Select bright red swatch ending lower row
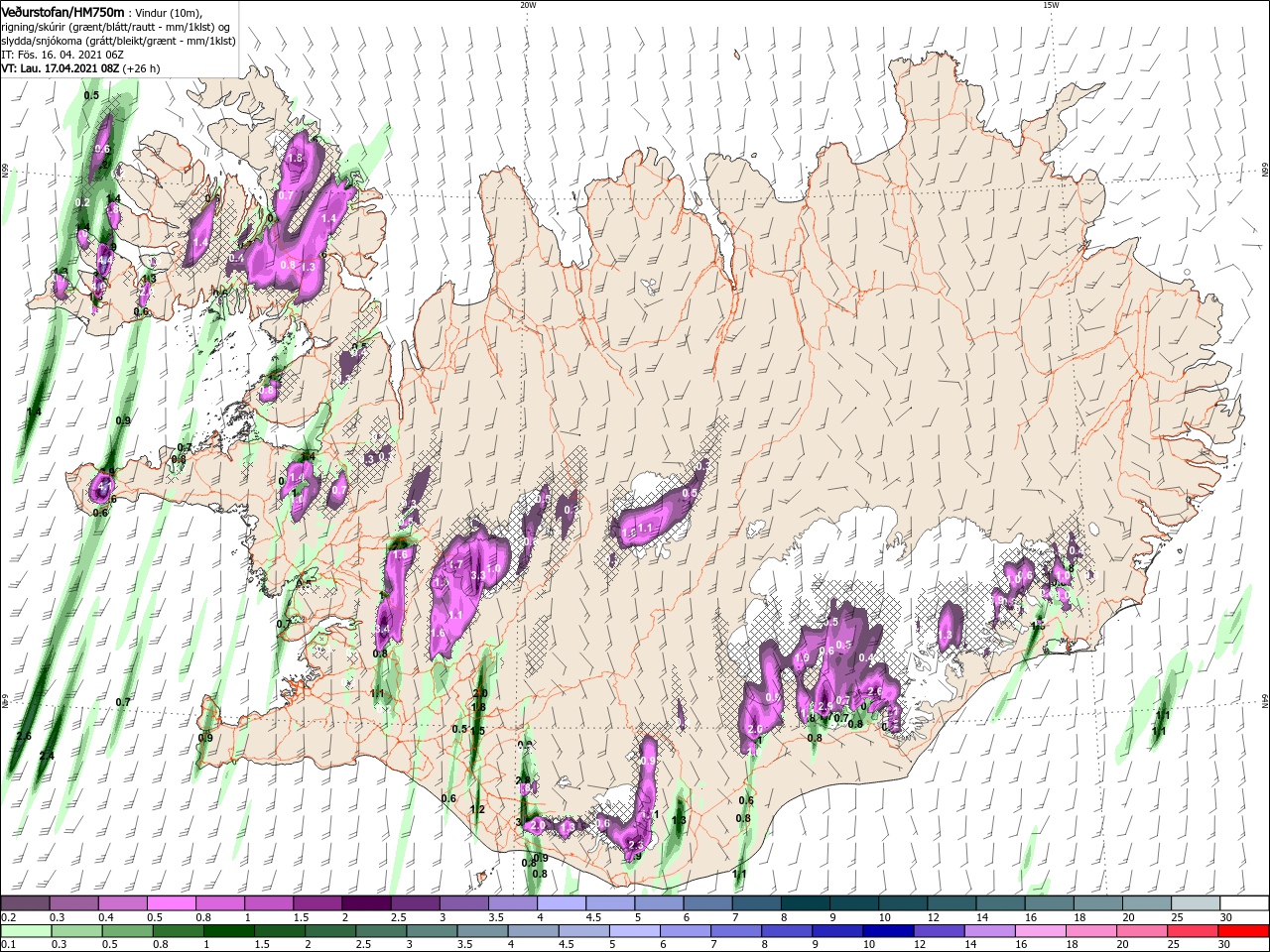Image resolution: width=1270 pixels, height=952 pixels. (1244, 931)
